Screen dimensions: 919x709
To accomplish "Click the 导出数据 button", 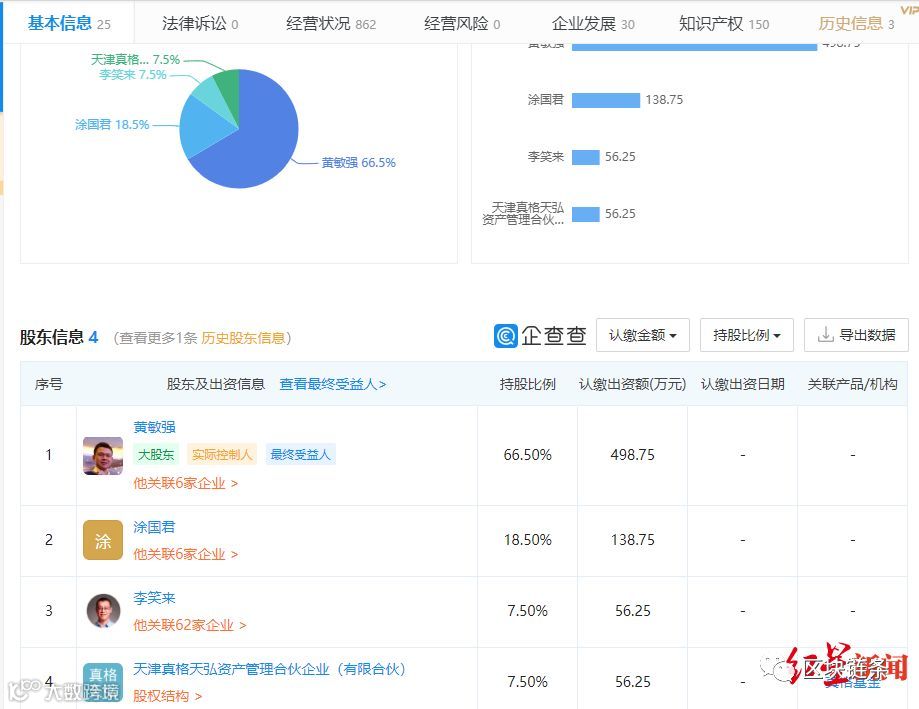I will (856, 335).
